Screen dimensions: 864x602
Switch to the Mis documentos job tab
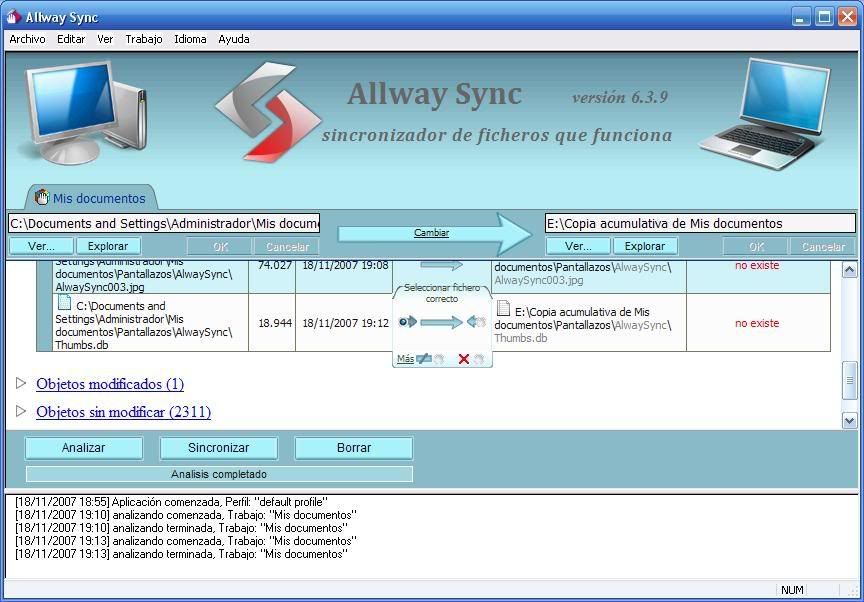(91, 198)
